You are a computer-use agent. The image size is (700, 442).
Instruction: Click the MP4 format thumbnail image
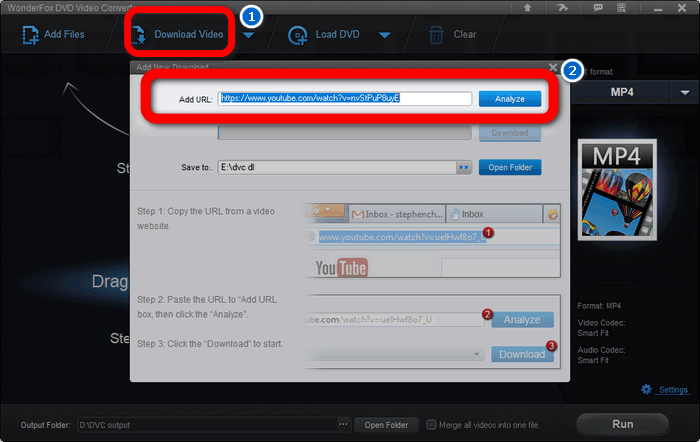point(617,190)
